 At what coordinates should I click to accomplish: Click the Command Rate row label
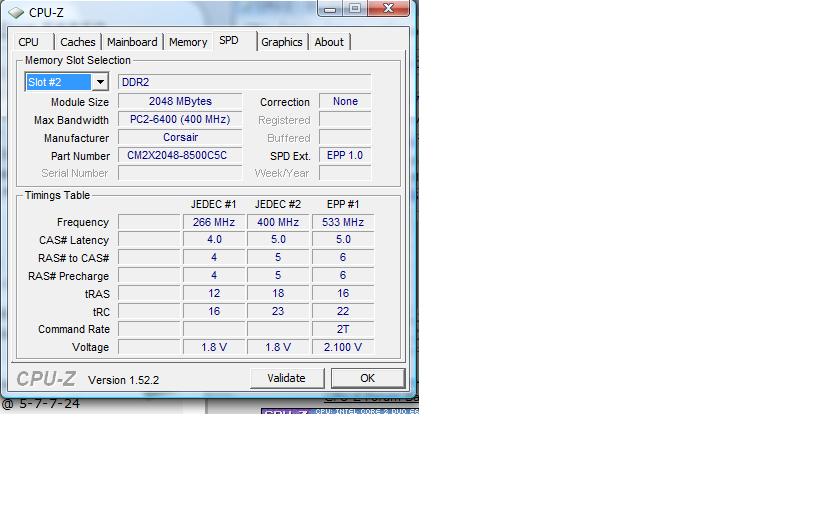tap(74, 329)
